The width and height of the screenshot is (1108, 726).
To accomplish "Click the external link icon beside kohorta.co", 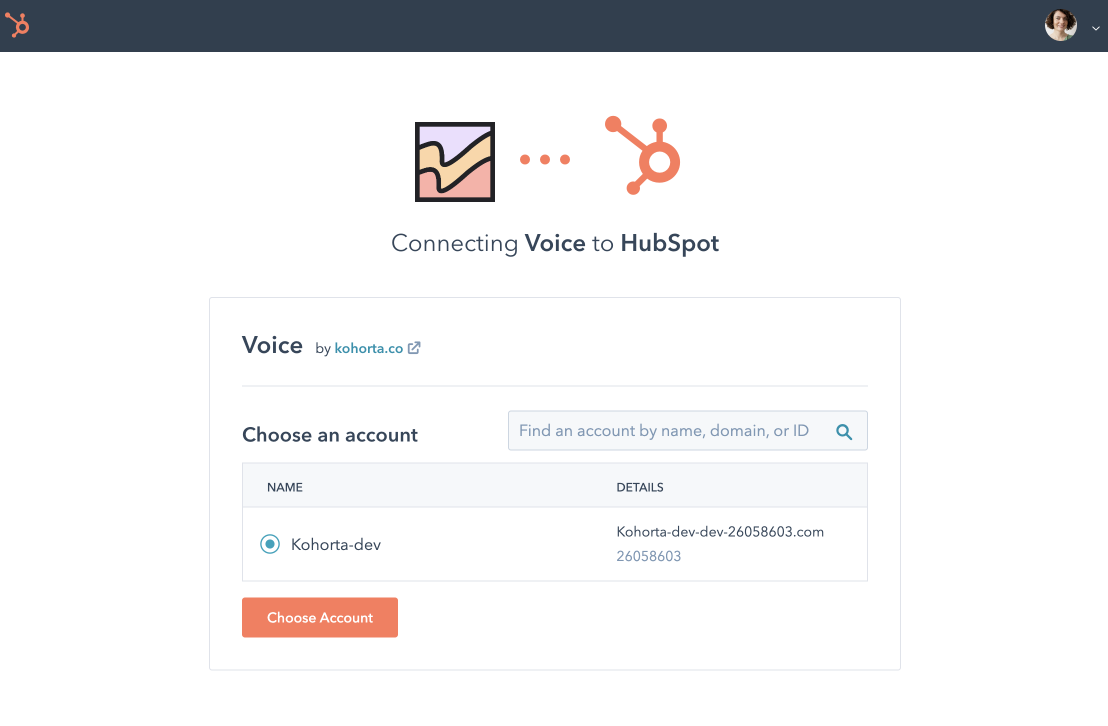I will coord(414,348).
